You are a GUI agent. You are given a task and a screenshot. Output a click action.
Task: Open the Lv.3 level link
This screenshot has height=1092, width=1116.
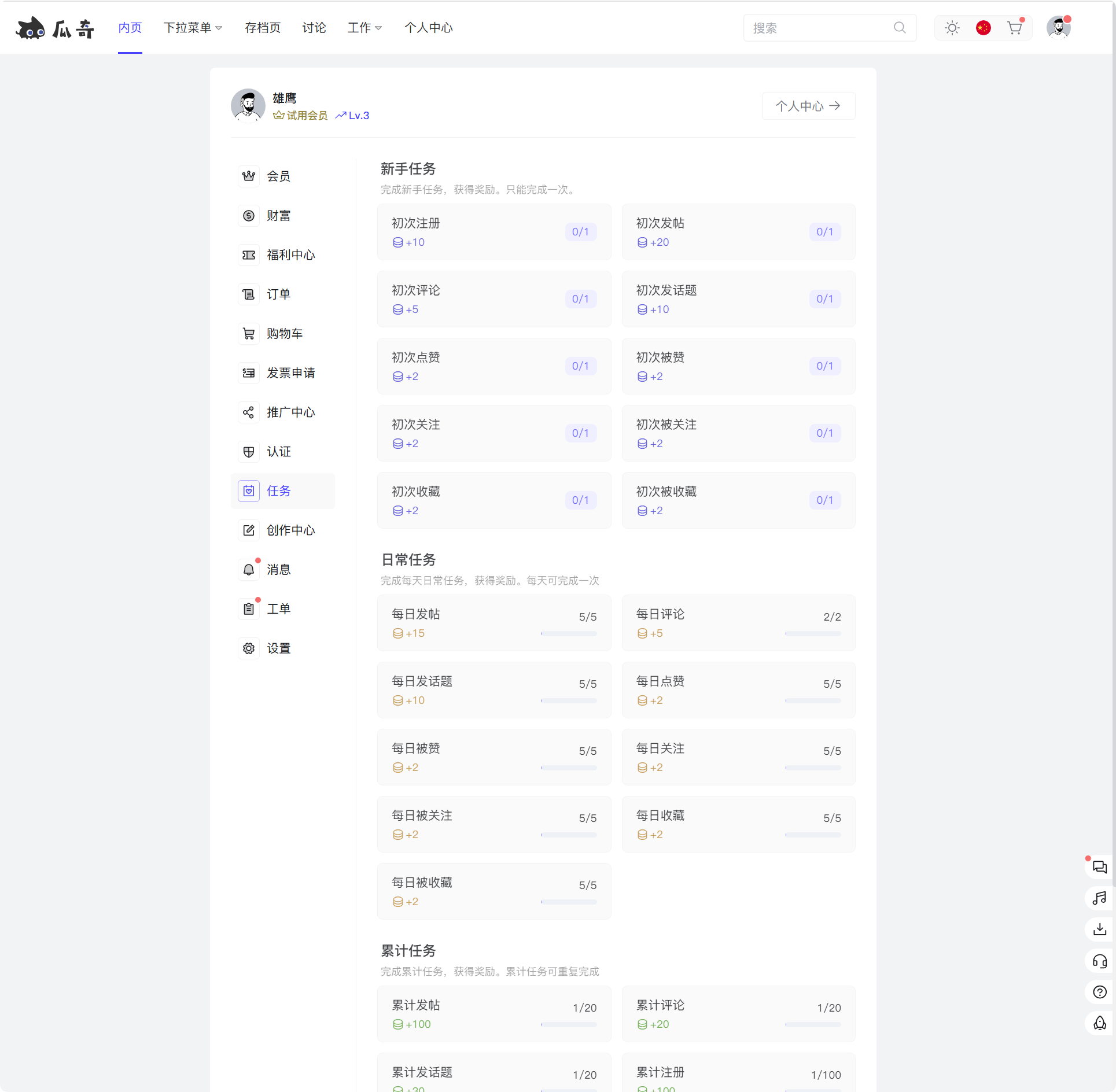tap(352, 115)
